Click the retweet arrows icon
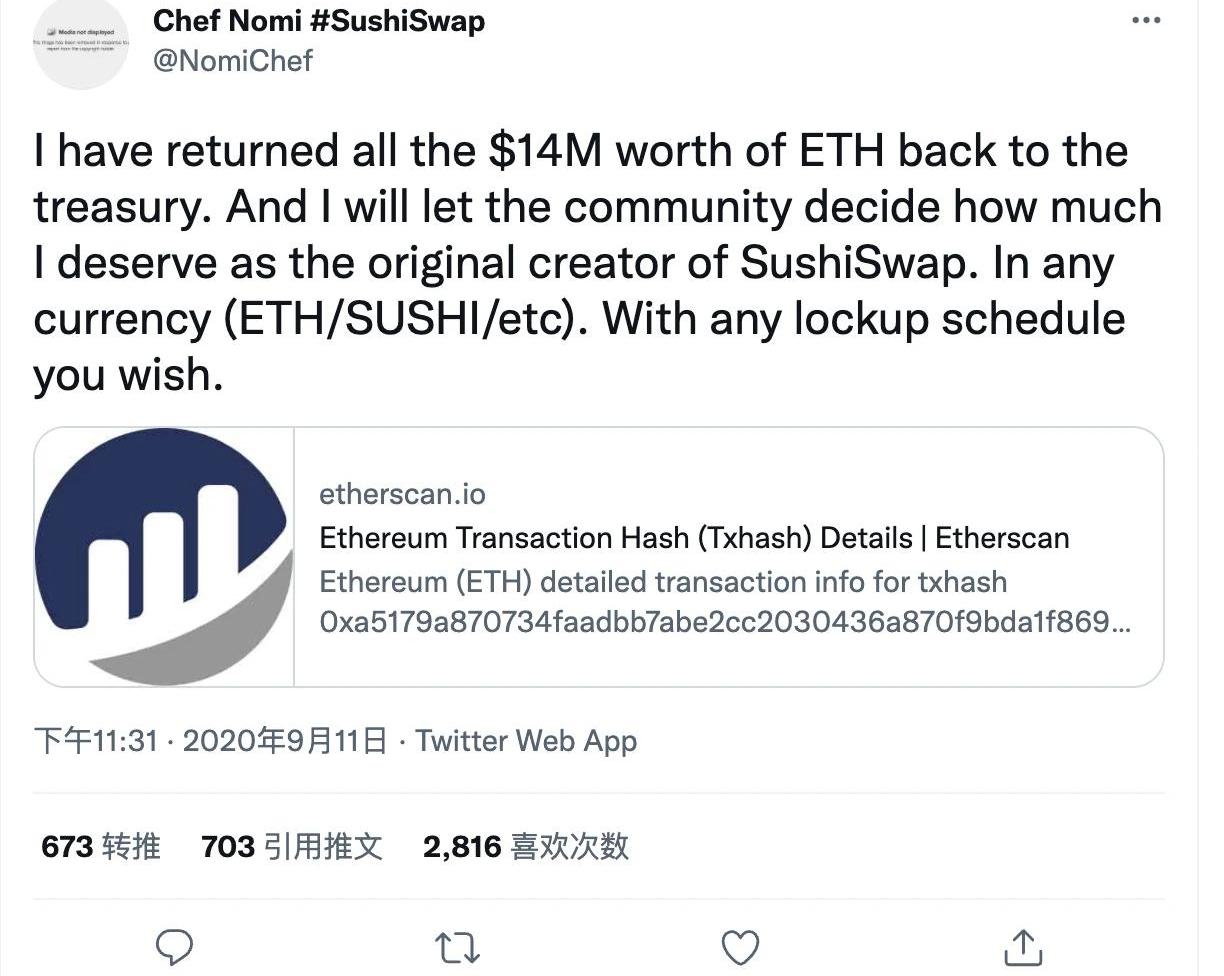The width and height of the screenshot is (1224, 976). [x=458, y=946]
